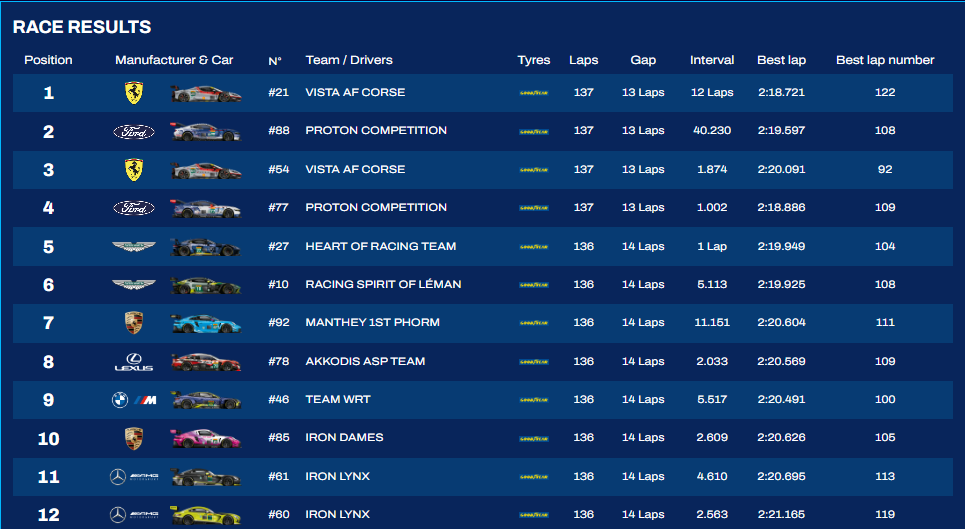This screenshot has width=965, height=529.
Task: Click best lap number 92
Action: pyautogui.click(x=885, y=169)
